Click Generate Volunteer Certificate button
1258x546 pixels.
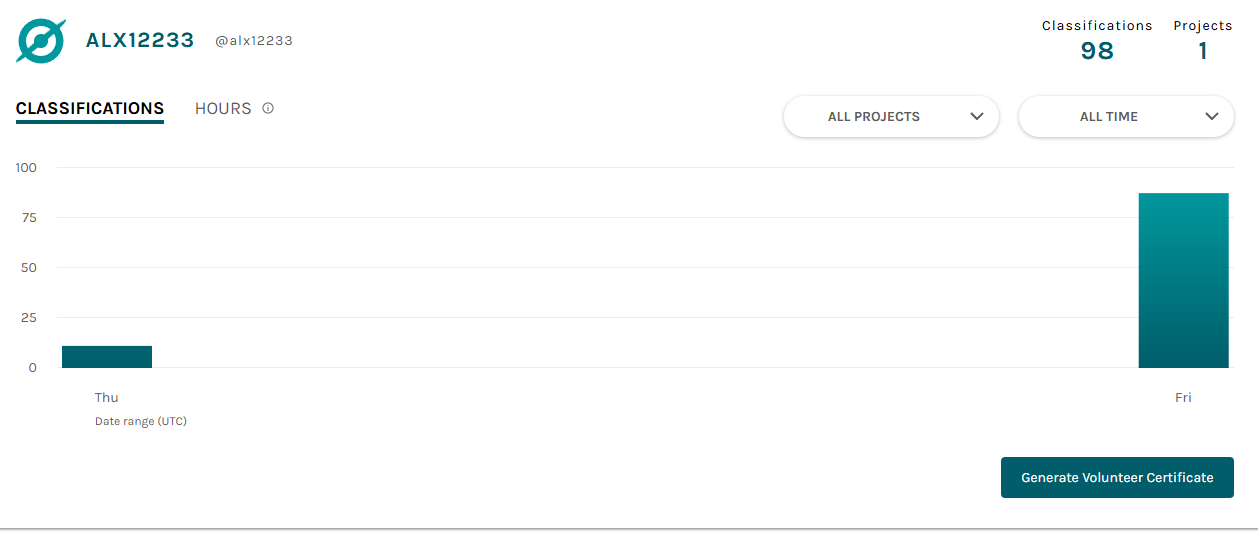pos(1117,478)
